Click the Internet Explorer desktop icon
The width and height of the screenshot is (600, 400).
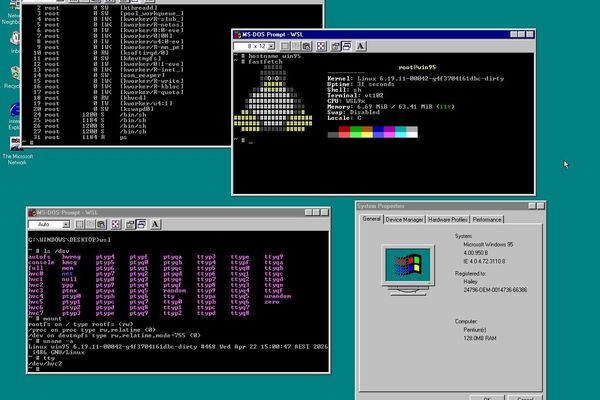pos(15,116)
